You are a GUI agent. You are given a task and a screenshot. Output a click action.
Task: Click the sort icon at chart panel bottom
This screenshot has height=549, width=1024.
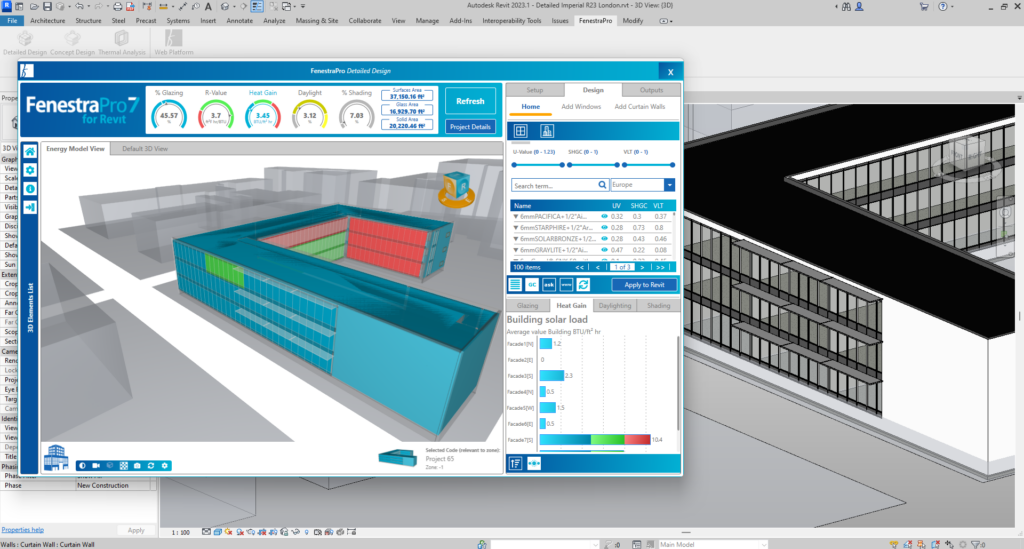point(515,463)
